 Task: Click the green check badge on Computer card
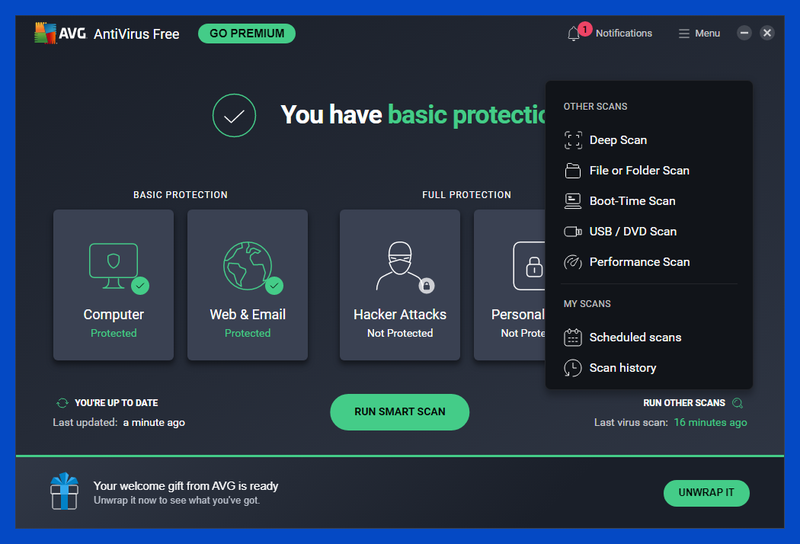140,285
